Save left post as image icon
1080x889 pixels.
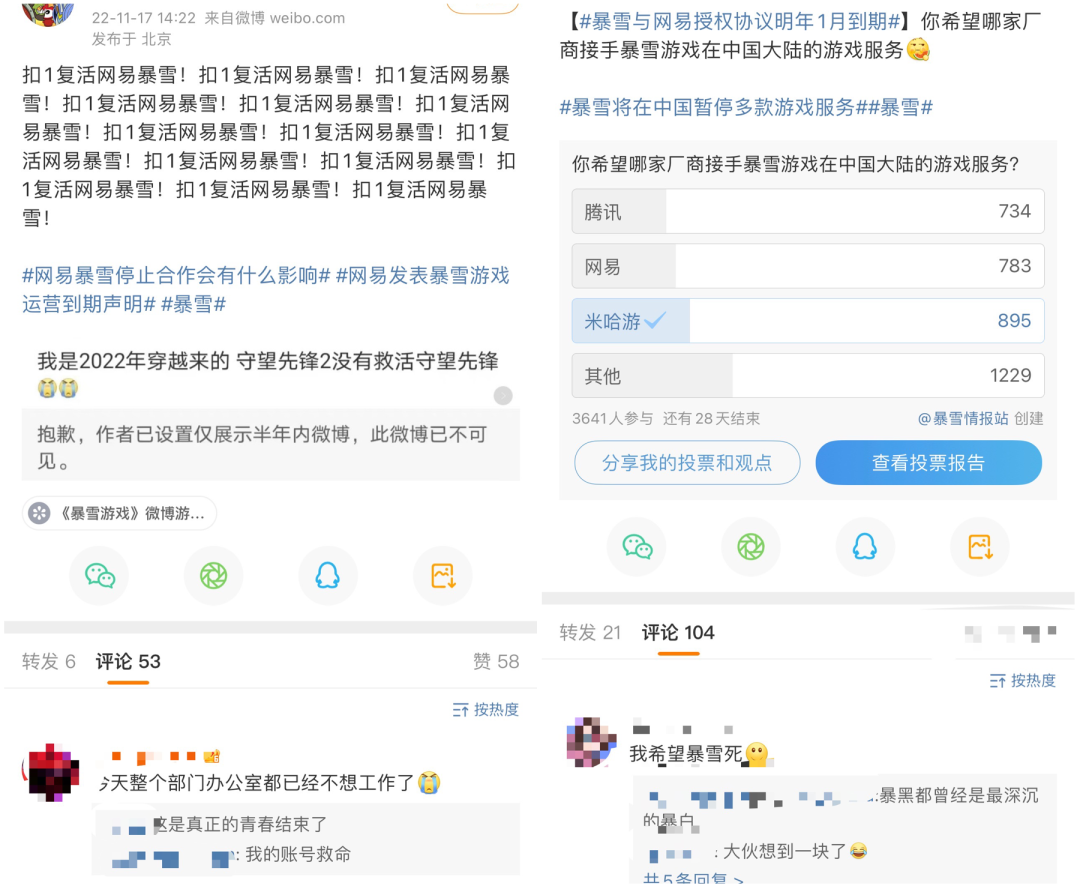tap(443, 576)
